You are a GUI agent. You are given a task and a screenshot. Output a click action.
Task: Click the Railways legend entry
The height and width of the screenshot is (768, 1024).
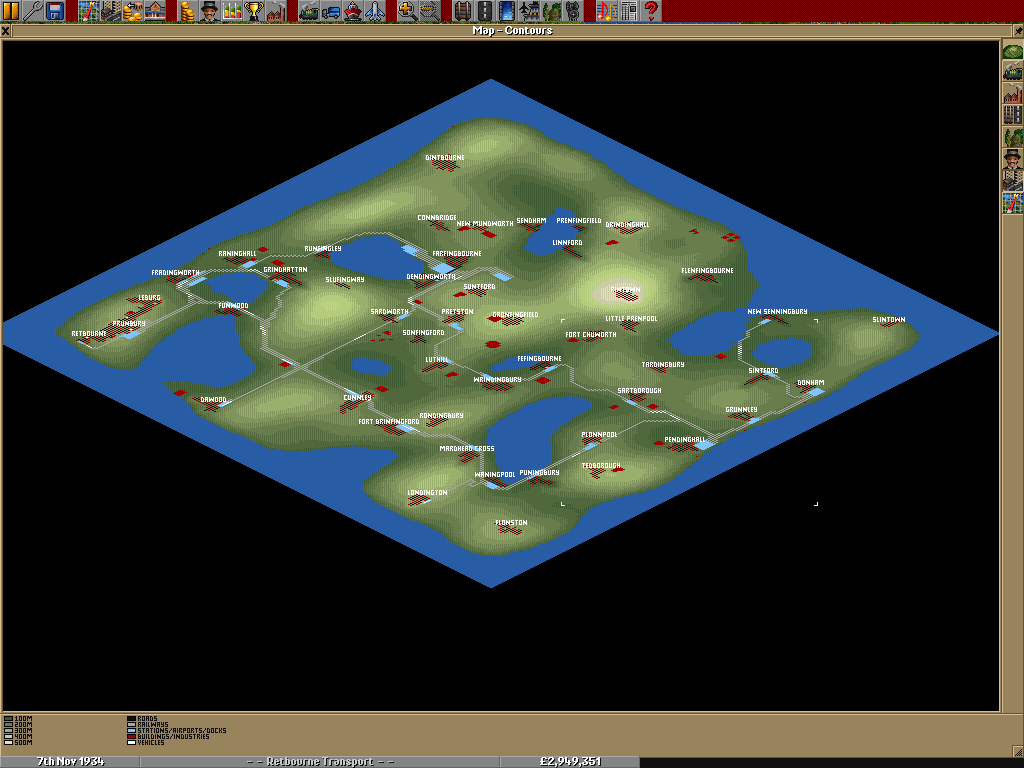point(148,725)
